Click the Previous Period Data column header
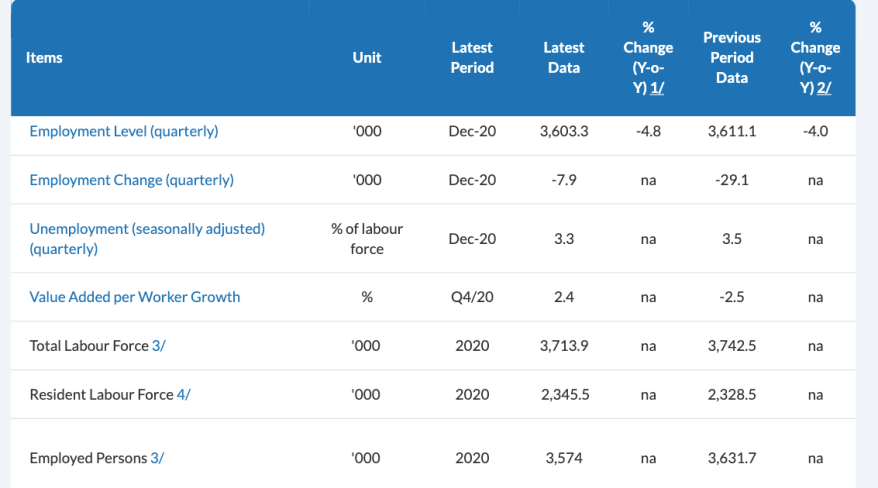 tap(732, 58)
